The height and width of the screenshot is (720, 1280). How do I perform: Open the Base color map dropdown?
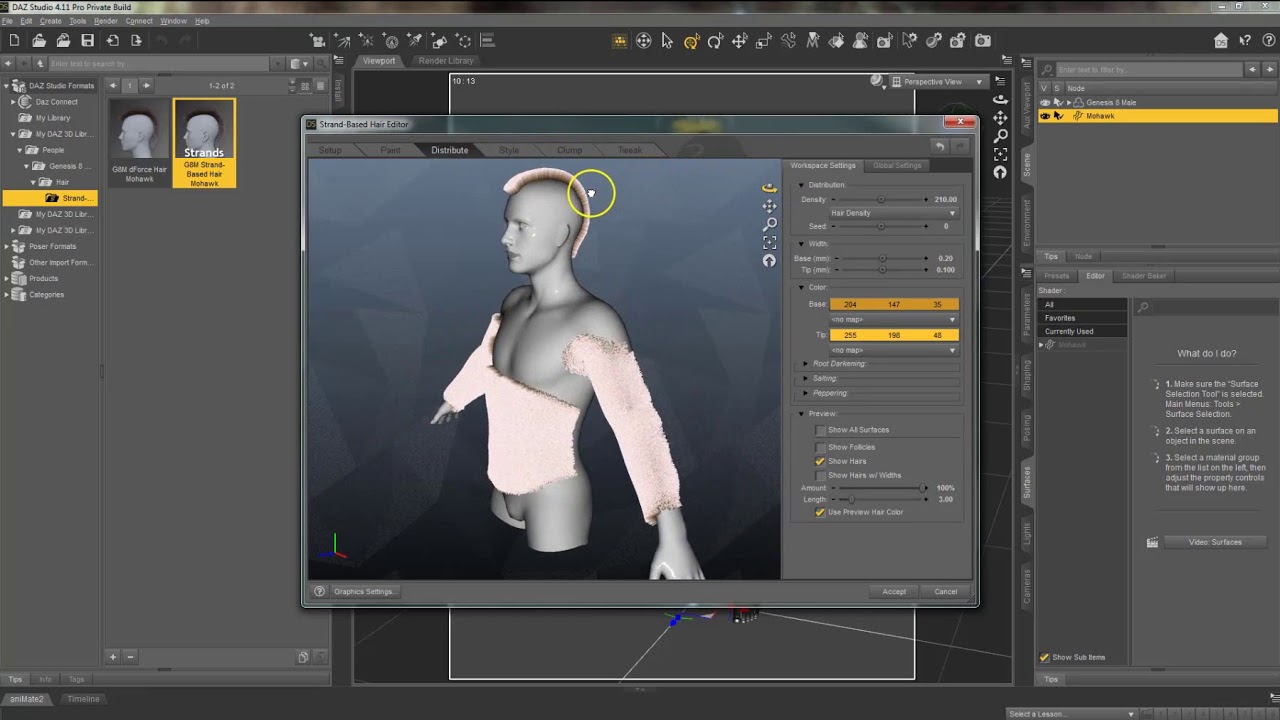(x=893, y=320)
